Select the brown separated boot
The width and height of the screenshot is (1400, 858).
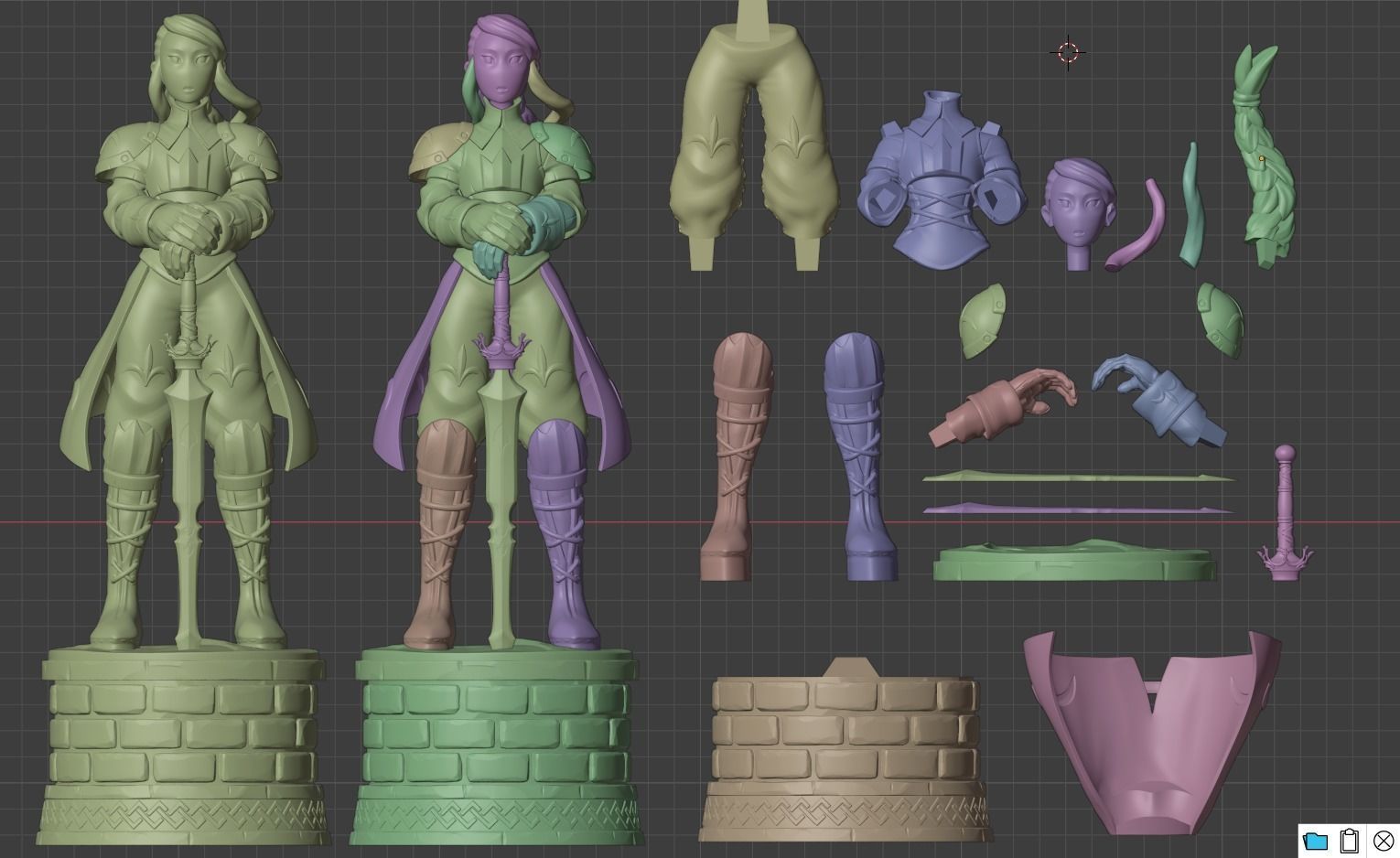point(738,457)
